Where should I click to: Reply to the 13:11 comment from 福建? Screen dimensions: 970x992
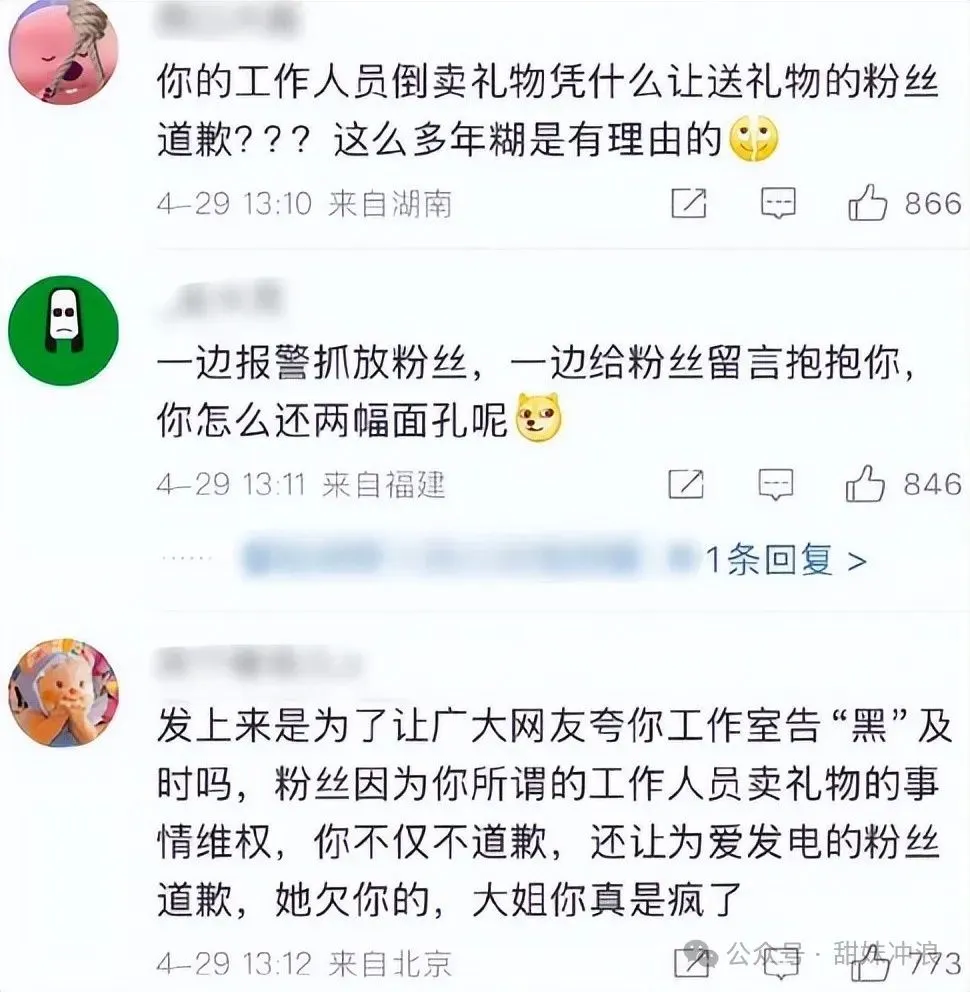tap(776, 485)
